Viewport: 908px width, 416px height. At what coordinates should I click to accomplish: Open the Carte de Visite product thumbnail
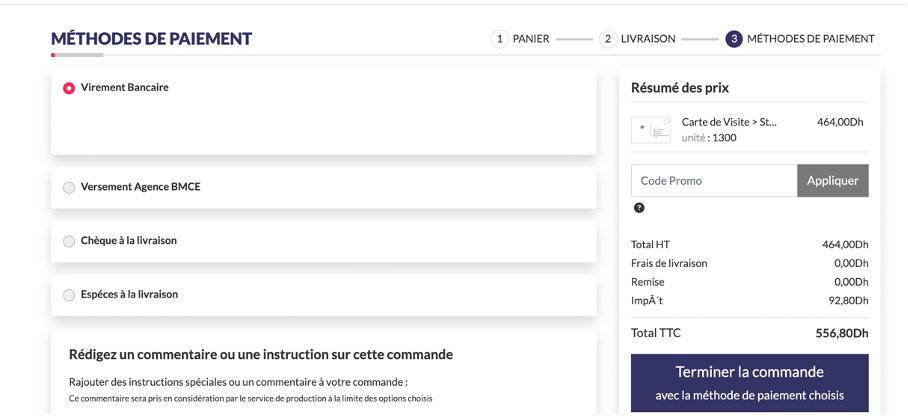coord(651,130)
